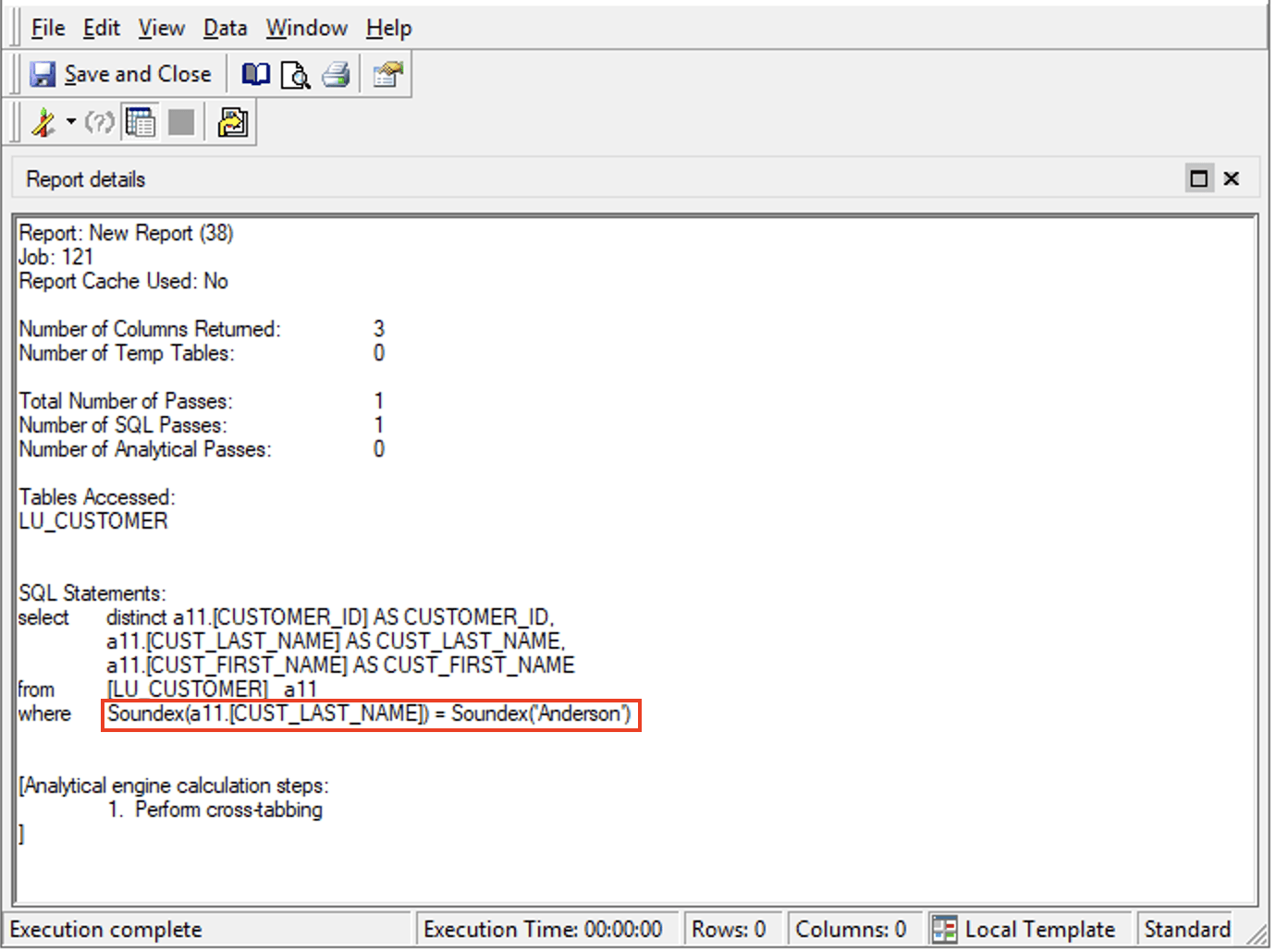
Task: Open the Data menu
Action: pyautogui.click(x=225, y=28)
